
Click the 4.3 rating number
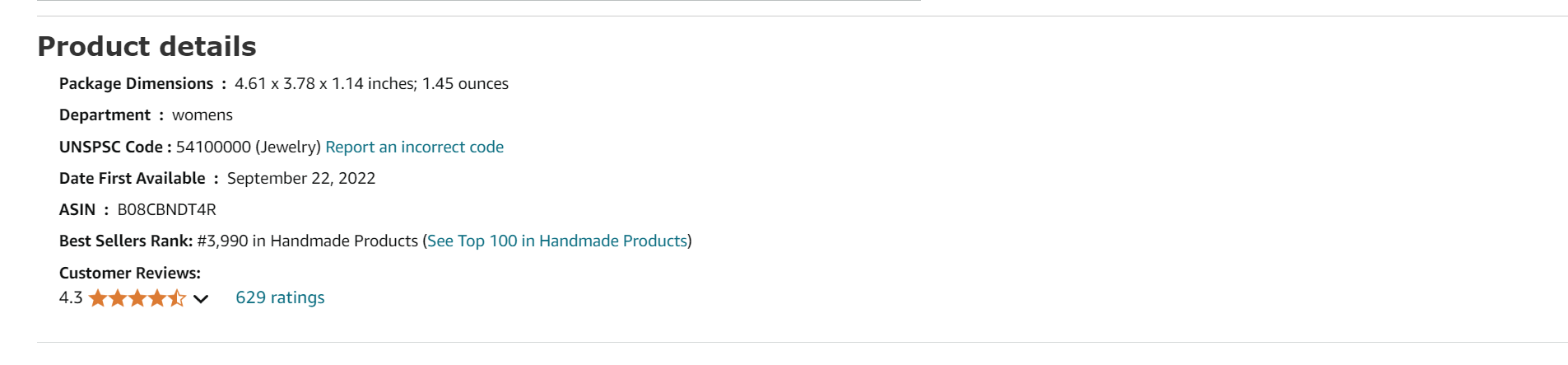(71, 297)
